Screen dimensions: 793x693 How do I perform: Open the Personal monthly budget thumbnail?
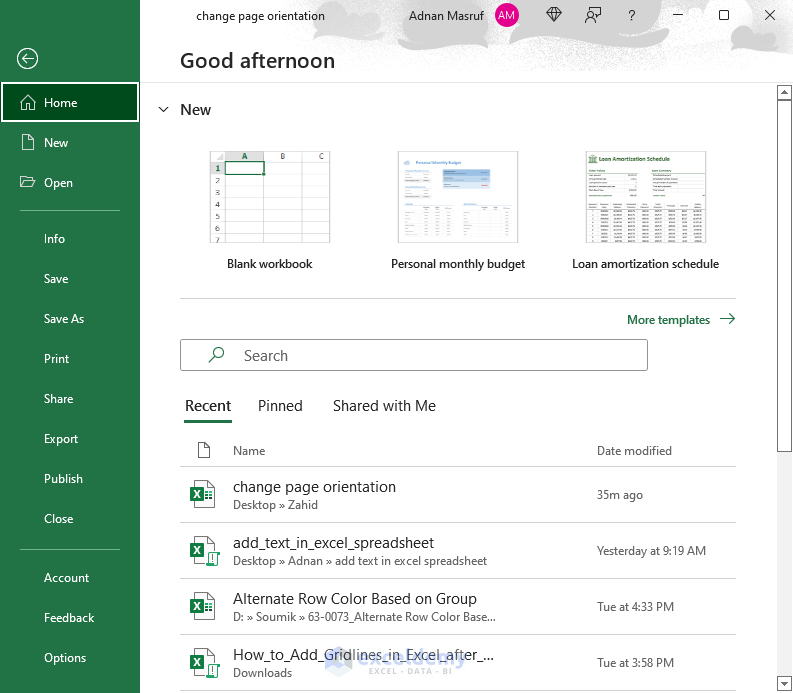point(458,197)
